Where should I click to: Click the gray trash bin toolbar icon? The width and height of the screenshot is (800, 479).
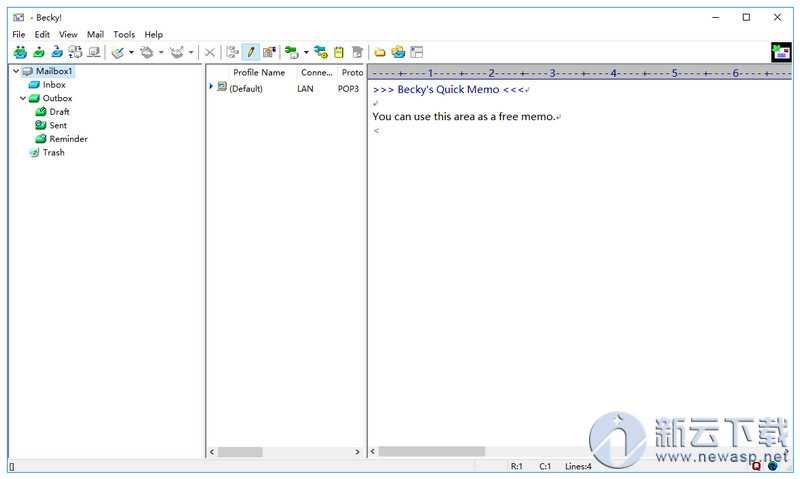[358, 52]
